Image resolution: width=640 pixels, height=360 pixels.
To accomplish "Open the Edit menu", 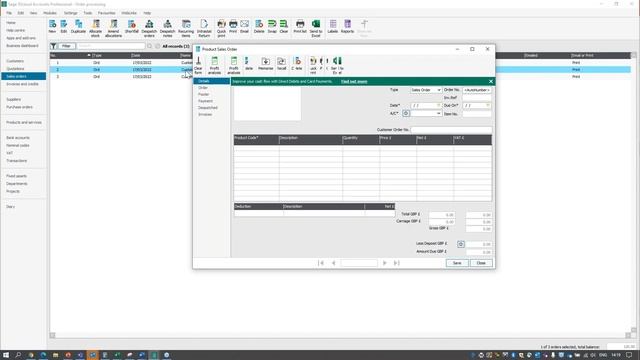I will (21, 13).
